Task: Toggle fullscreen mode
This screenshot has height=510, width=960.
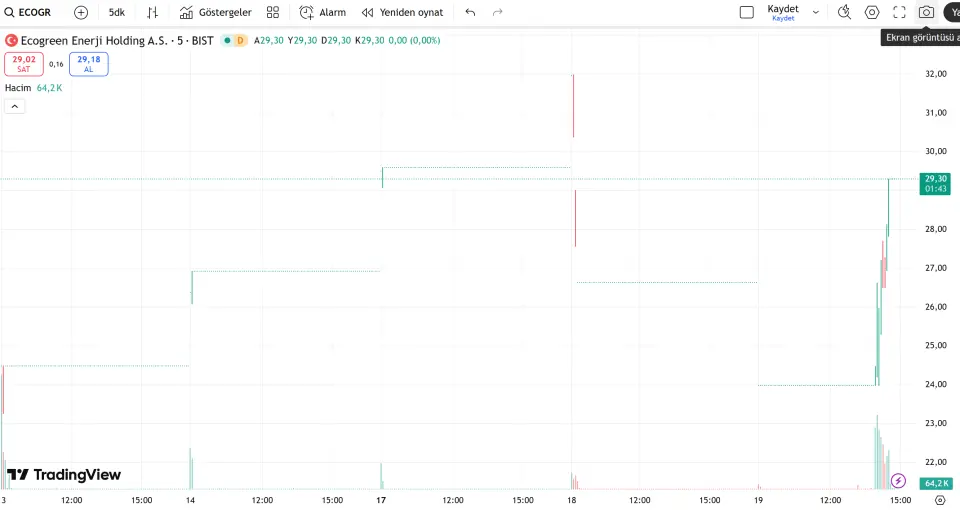Action: pos(899,12)
